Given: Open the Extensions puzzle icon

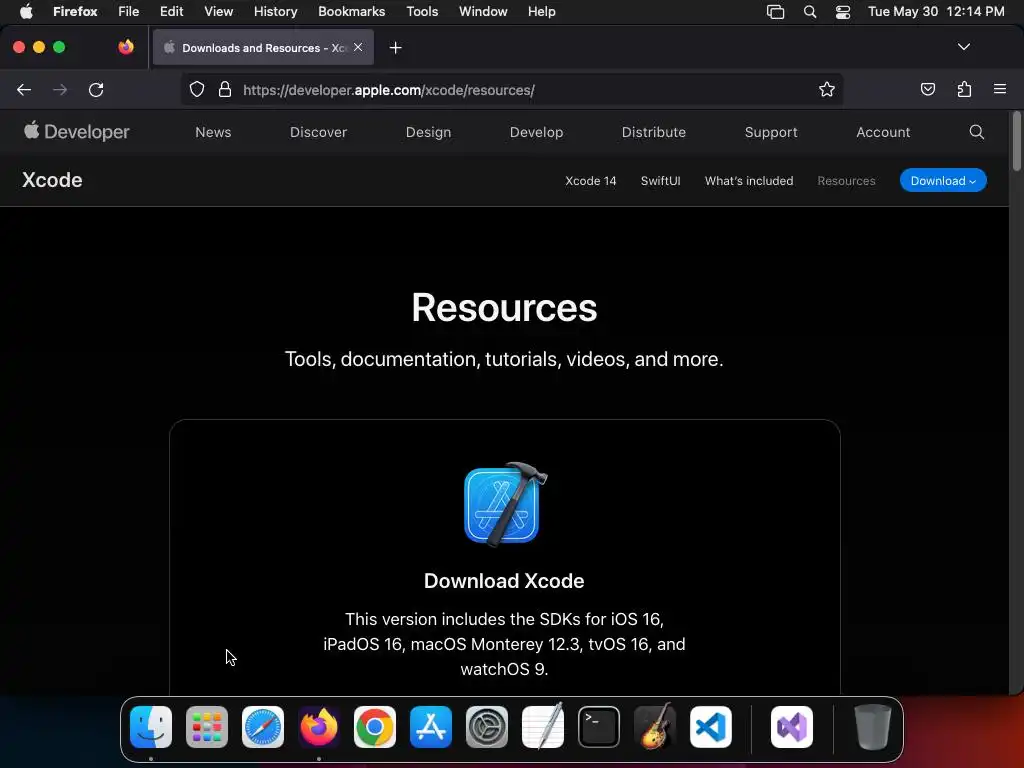Looking at the screenshot, I should pos(964,89).
